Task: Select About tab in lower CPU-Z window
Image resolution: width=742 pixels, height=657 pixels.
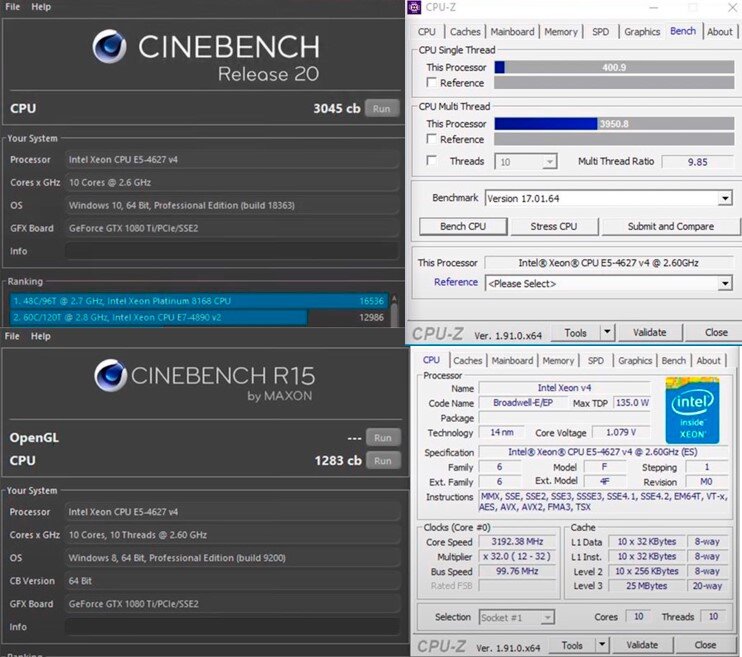Action: pyautogui.click(x=708, y=360)
